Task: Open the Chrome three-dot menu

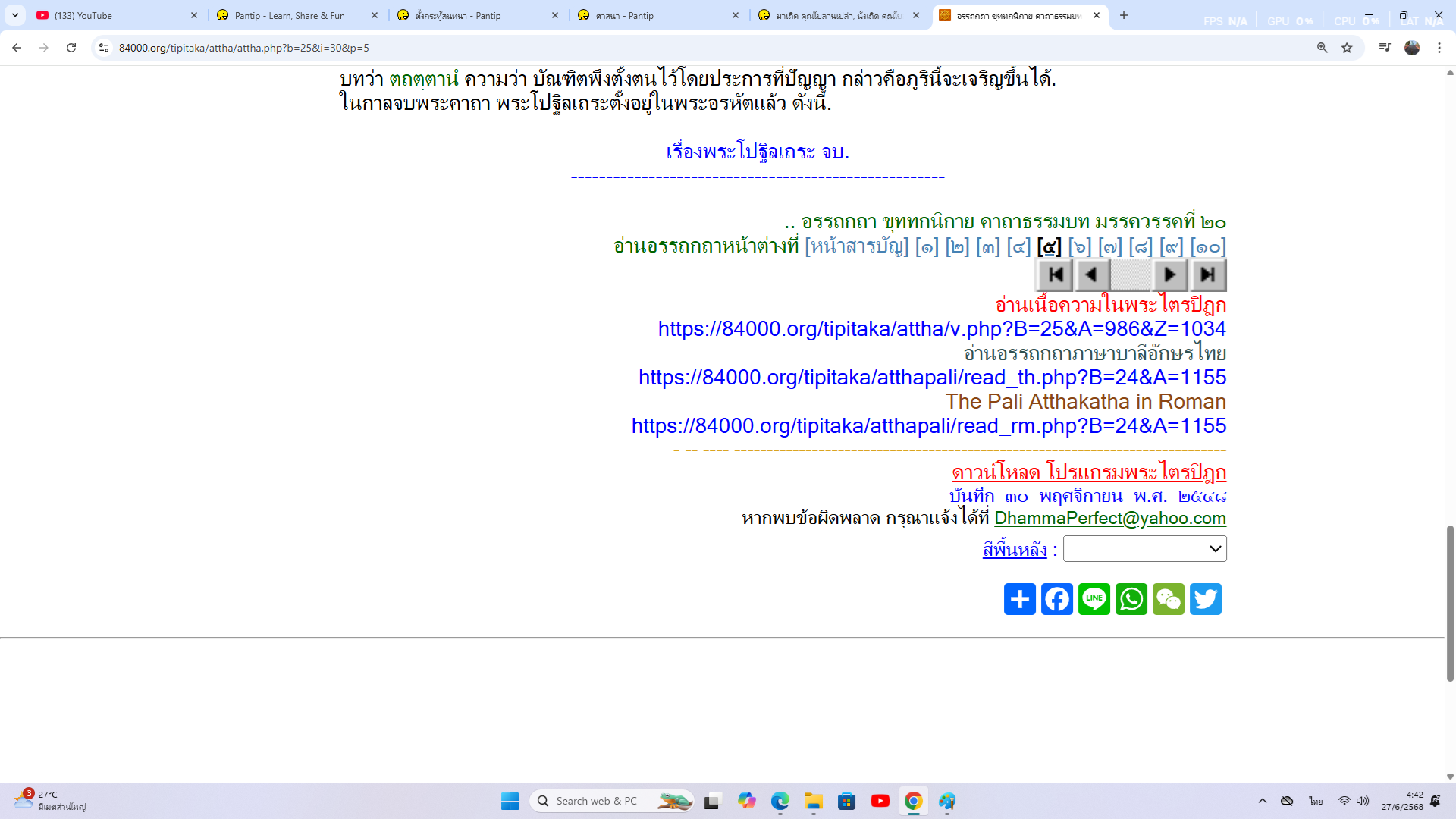Action: 1439,48
